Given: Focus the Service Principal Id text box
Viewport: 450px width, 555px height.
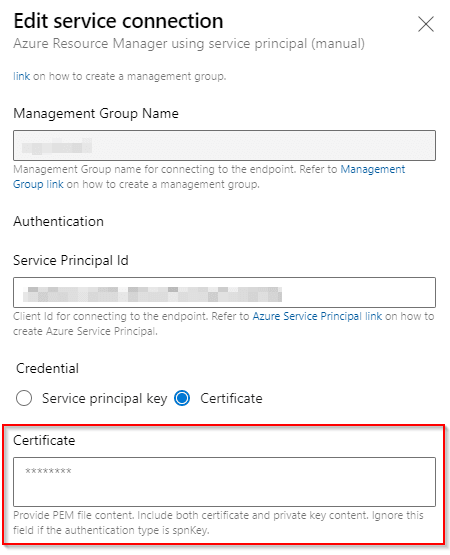Looking at the screenshot, I should (224, 292).
